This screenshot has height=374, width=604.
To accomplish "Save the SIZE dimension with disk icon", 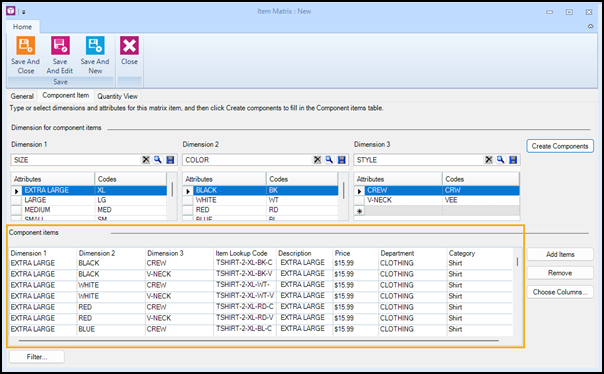I will (170, 159).
